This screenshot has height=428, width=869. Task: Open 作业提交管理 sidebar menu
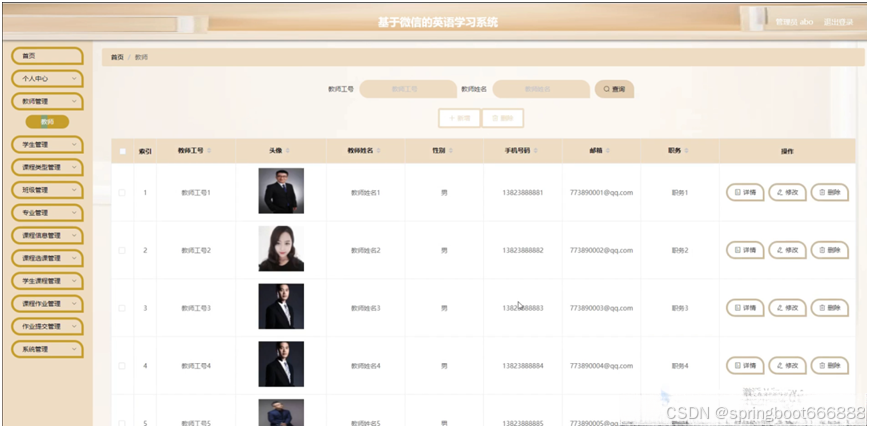click(47, 327)
